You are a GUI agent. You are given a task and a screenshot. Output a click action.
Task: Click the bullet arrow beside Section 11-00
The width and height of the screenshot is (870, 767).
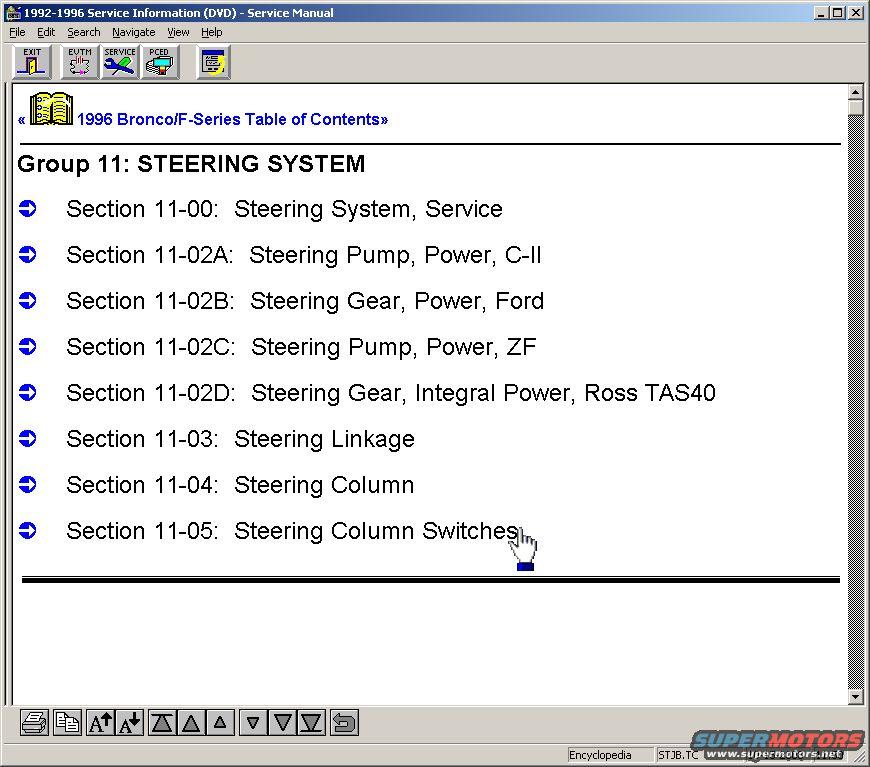pyautogui.click(x=28, y=208)
